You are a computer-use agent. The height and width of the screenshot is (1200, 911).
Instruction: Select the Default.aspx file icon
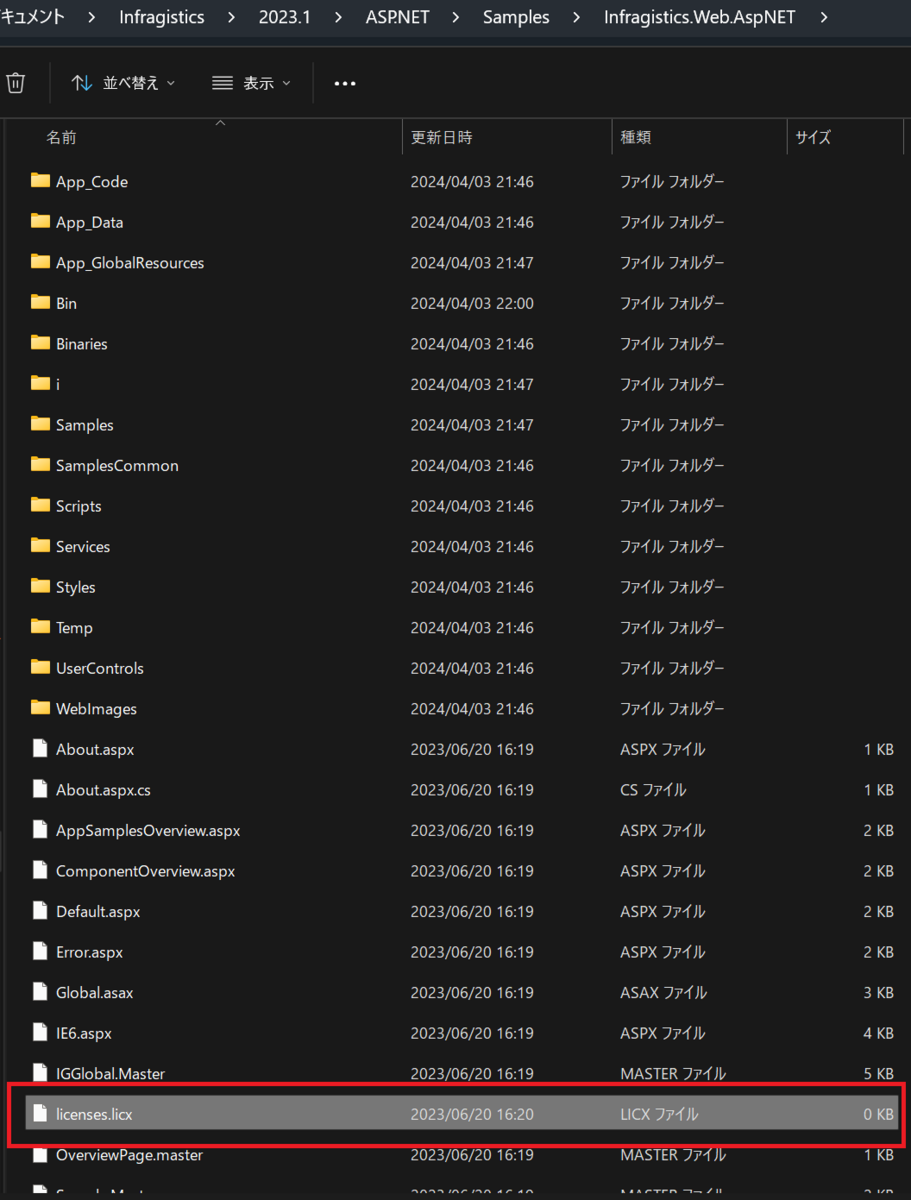click(x=40, y=911)
